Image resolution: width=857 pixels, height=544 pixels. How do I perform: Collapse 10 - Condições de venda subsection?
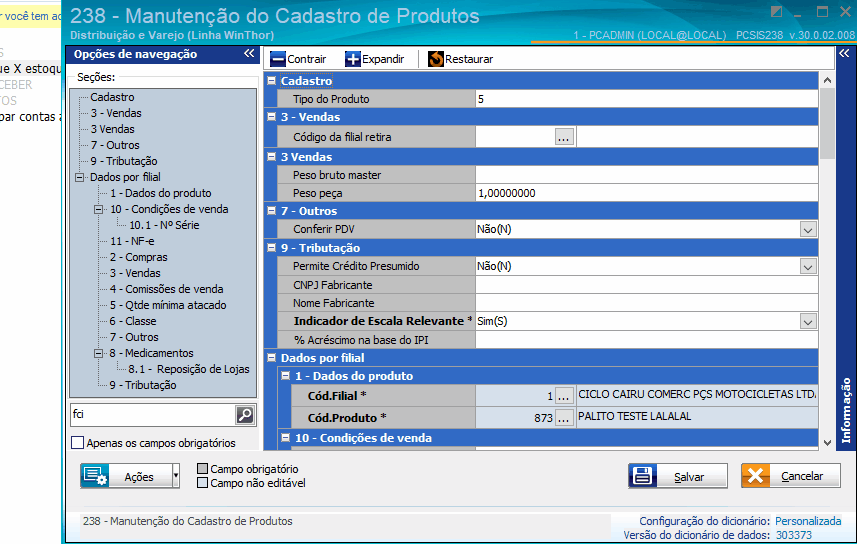286,437
